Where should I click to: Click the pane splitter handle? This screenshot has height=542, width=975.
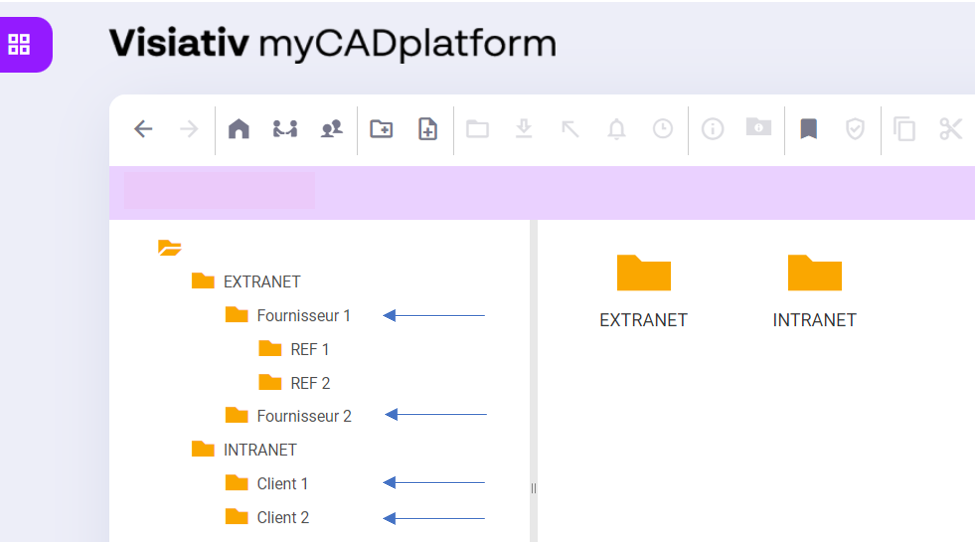click(x=533, y=488)
